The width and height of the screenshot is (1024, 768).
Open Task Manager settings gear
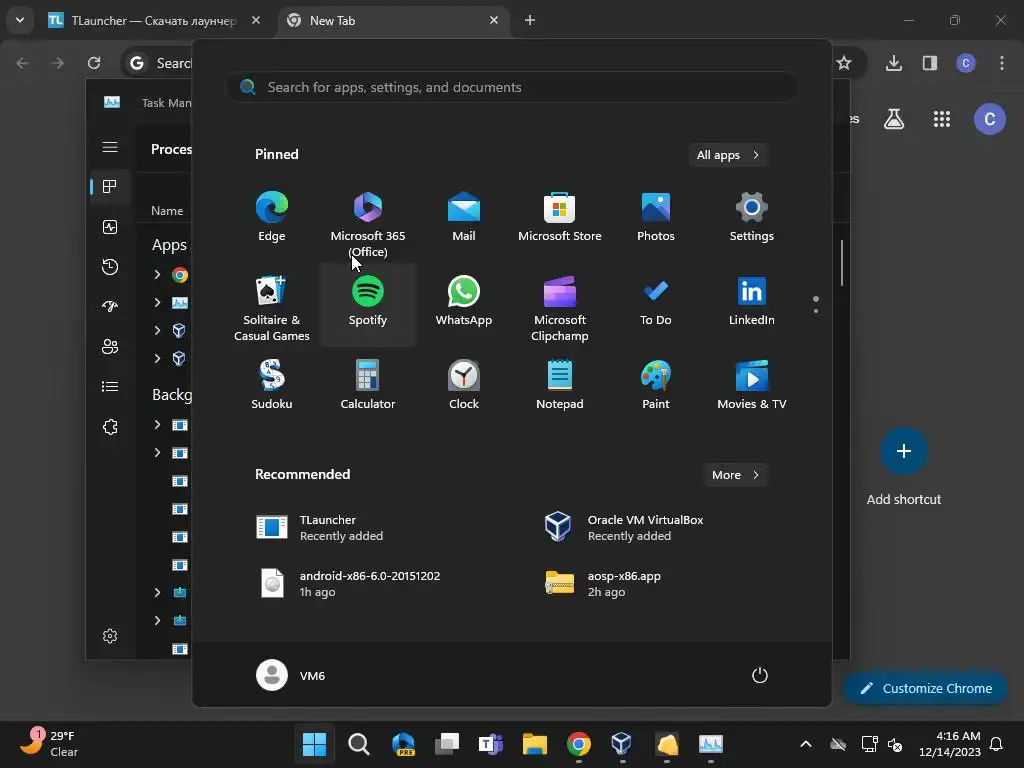point(110,636)
